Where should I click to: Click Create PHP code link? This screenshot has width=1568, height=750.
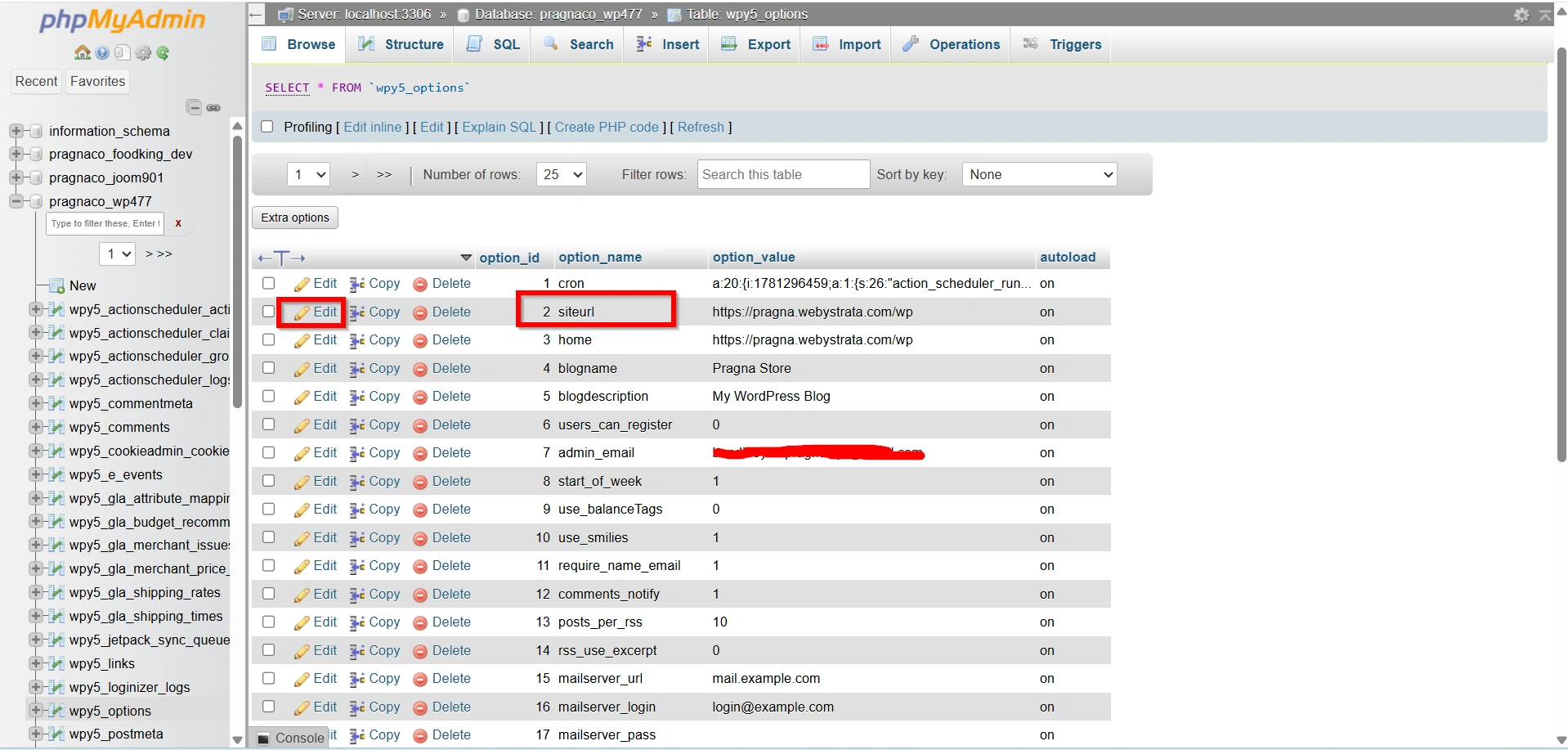point(607,127)
